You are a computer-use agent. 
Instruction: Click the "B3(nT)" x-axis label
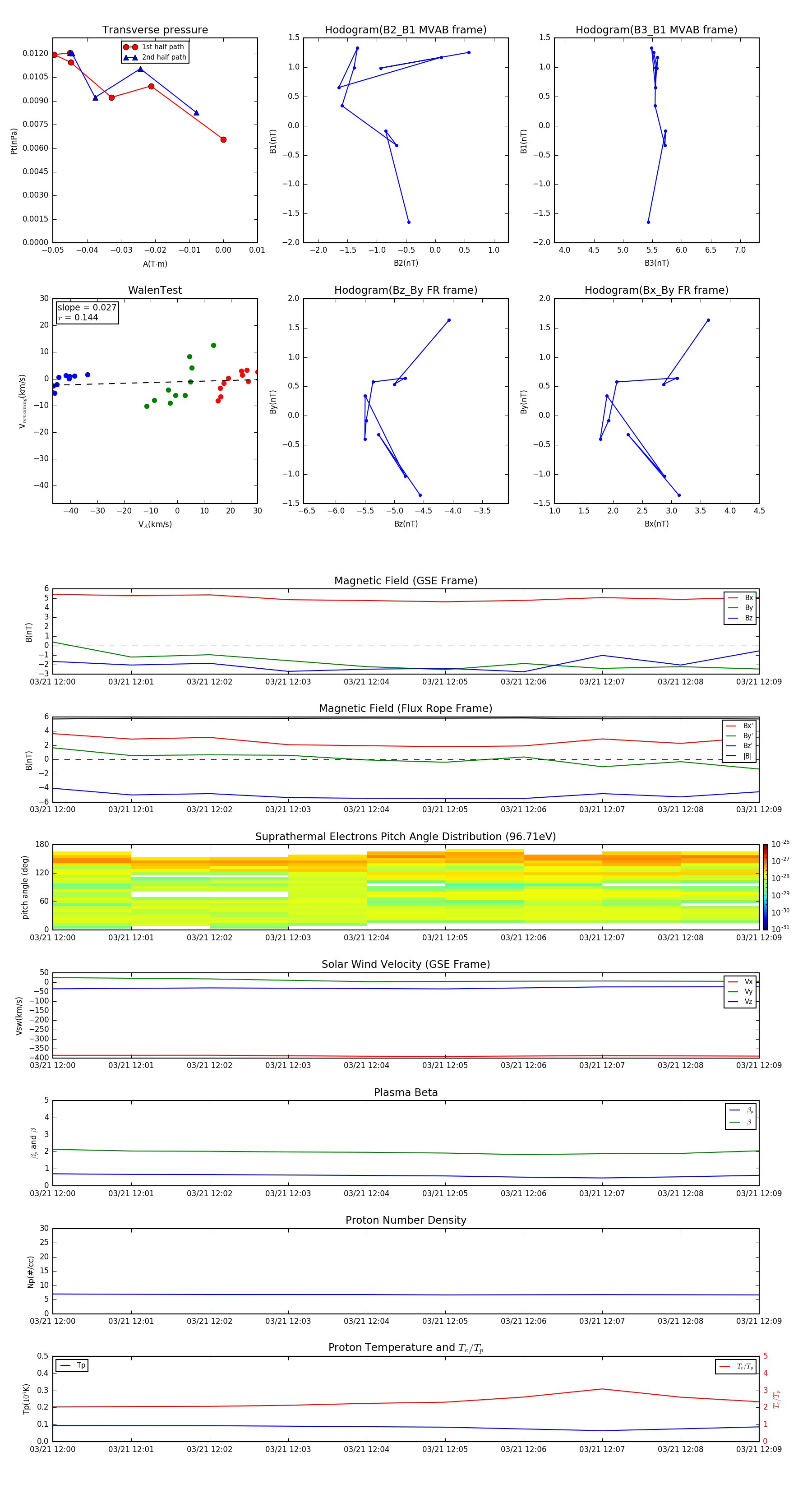pyautogui.click(x=656, y=263)
